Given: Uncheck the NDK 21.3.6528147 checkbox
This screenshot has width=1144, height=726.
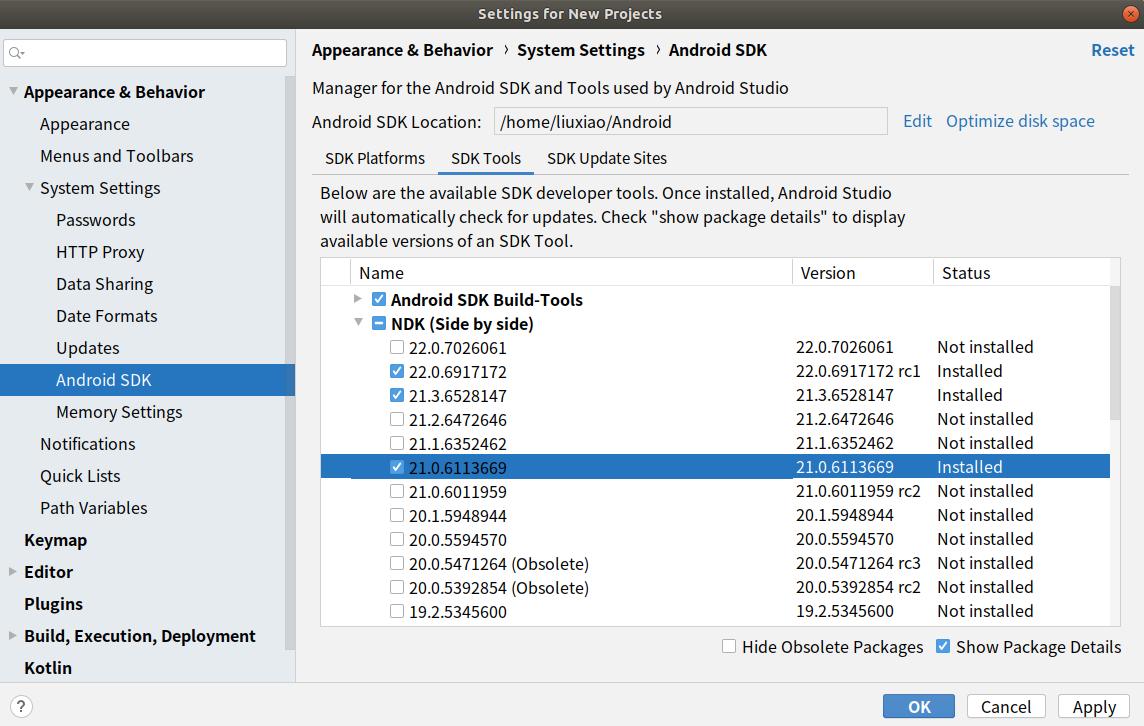Looking at the screenshot, I should pos(397,396).
